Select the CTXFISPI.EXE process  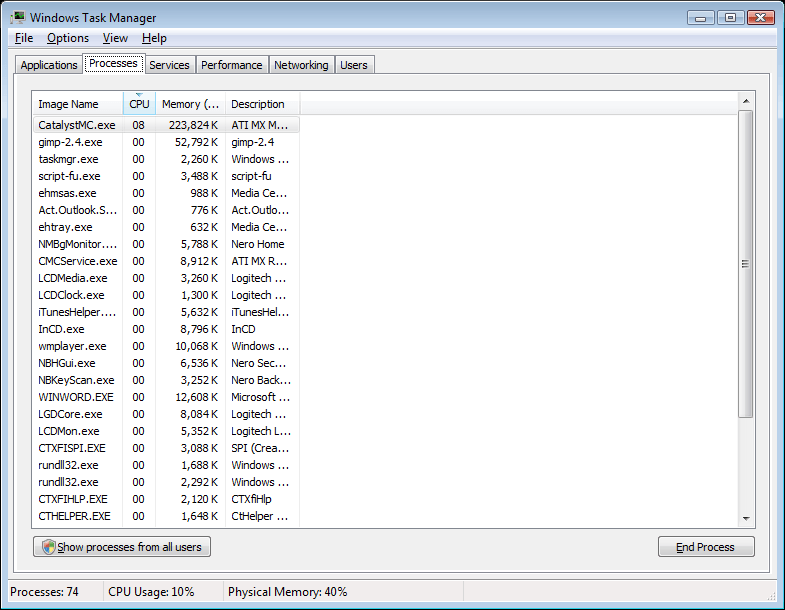(166, 449)
